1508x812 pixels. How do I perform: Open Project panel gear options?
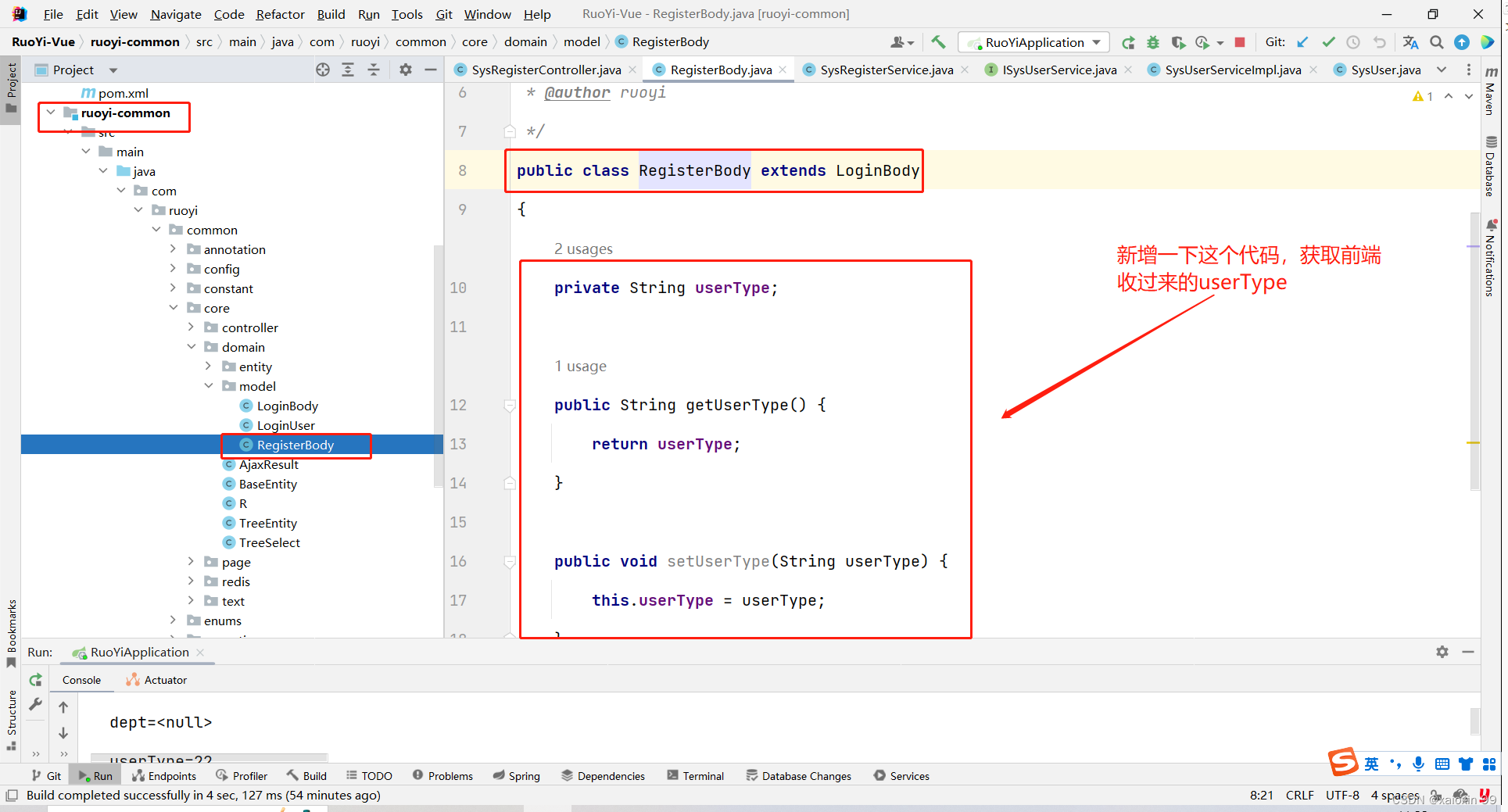406,70
